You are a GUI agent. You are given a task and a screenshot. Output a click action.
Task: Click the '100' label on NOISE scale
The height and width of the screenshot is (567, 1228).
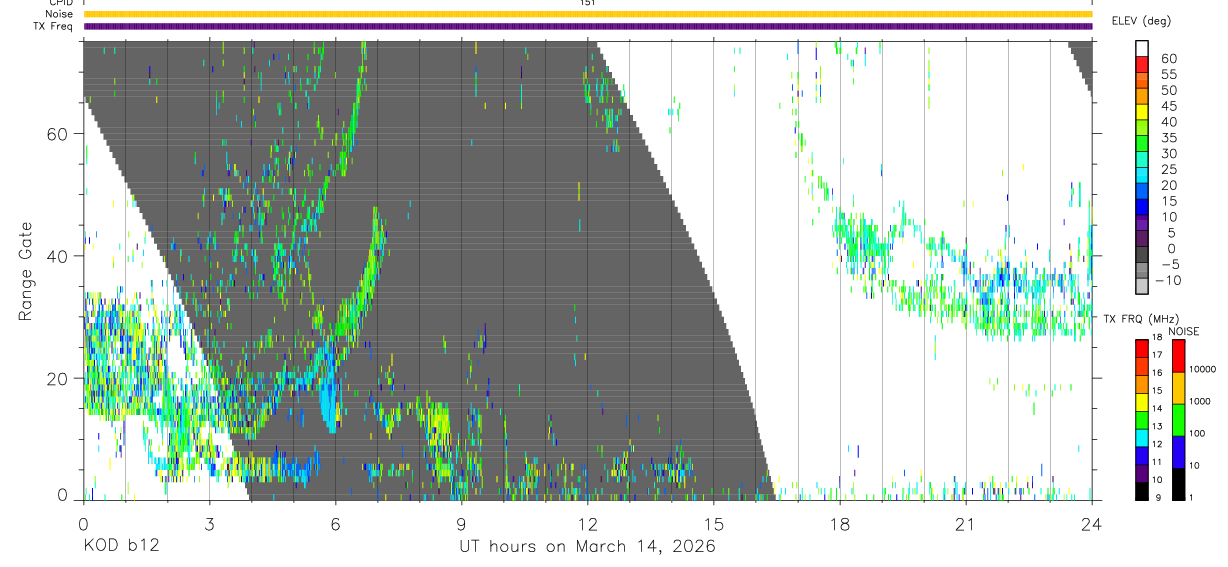[1199, 434]
